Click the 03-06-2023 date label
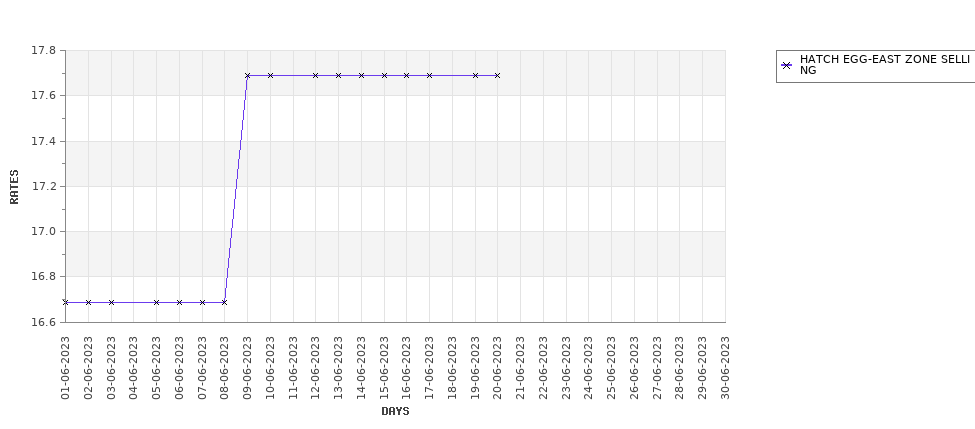This screenshot has height=429, width=975. coord(111,367)
